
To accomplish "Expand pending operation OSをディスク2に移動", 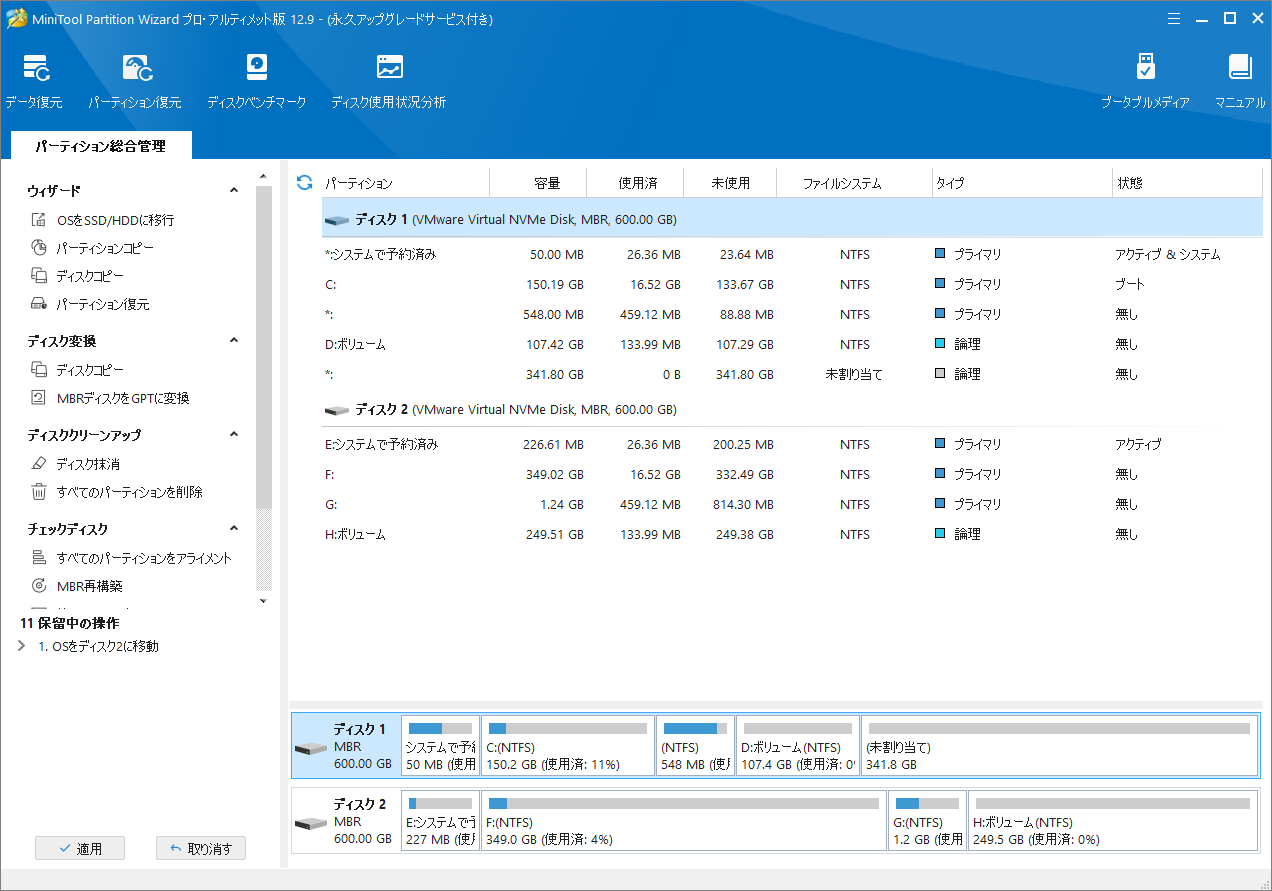I will [x=23, y=646].
